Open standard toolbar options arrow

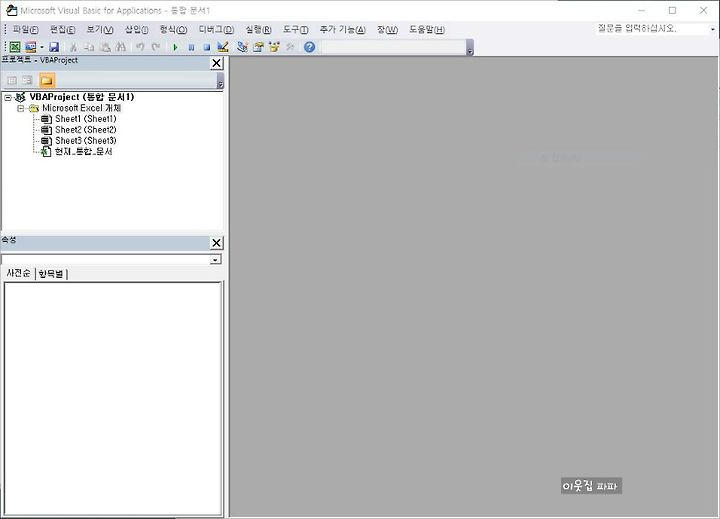click(x=470, y=48)
